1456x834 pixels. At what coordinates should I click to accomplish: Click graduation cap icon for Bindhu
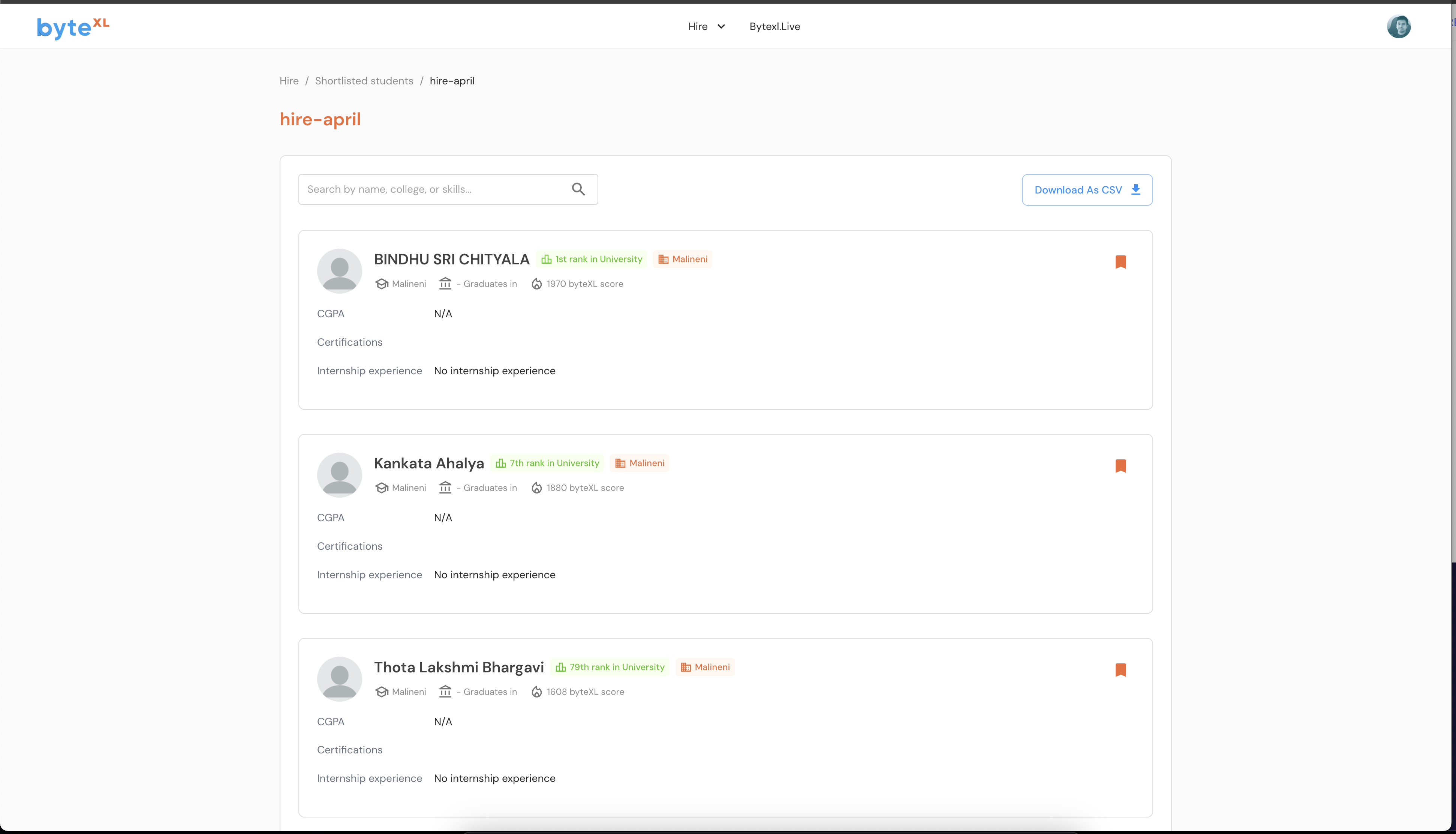coord(381,283)
